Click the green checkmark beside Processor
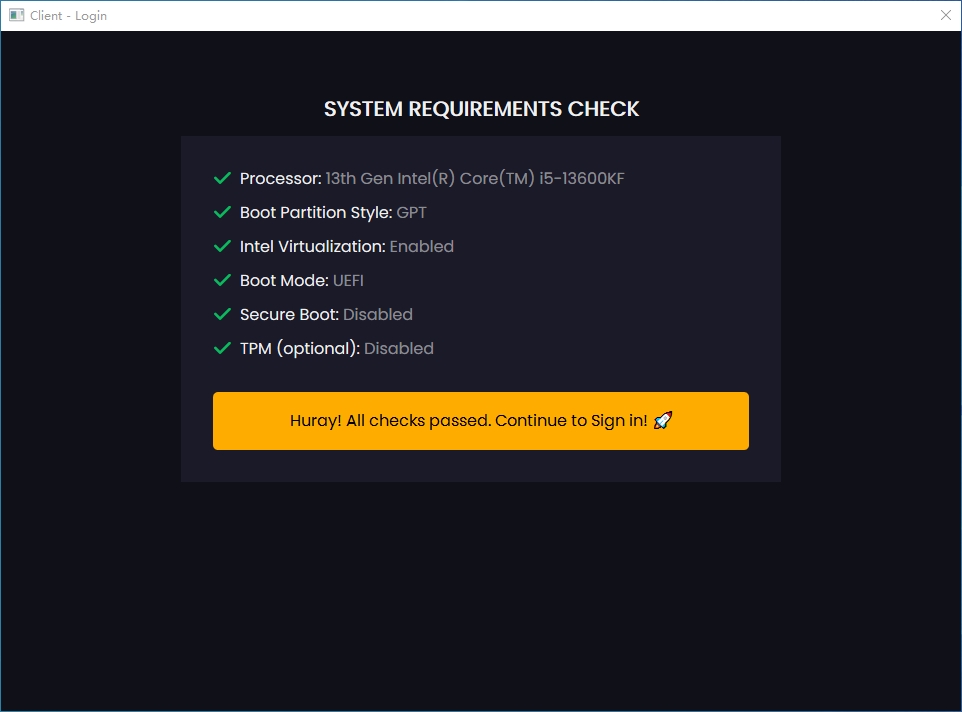 [x=222, y=178]
